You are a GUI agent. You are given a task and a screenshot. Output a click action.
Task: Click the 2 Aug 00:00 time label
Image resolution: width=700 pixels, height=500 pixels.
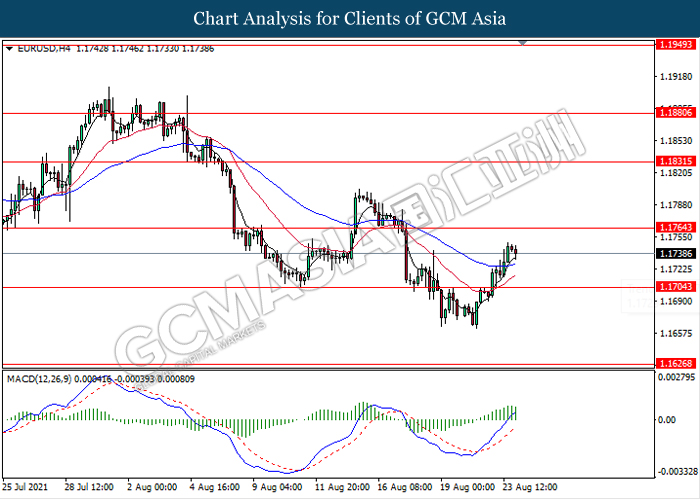152,487
